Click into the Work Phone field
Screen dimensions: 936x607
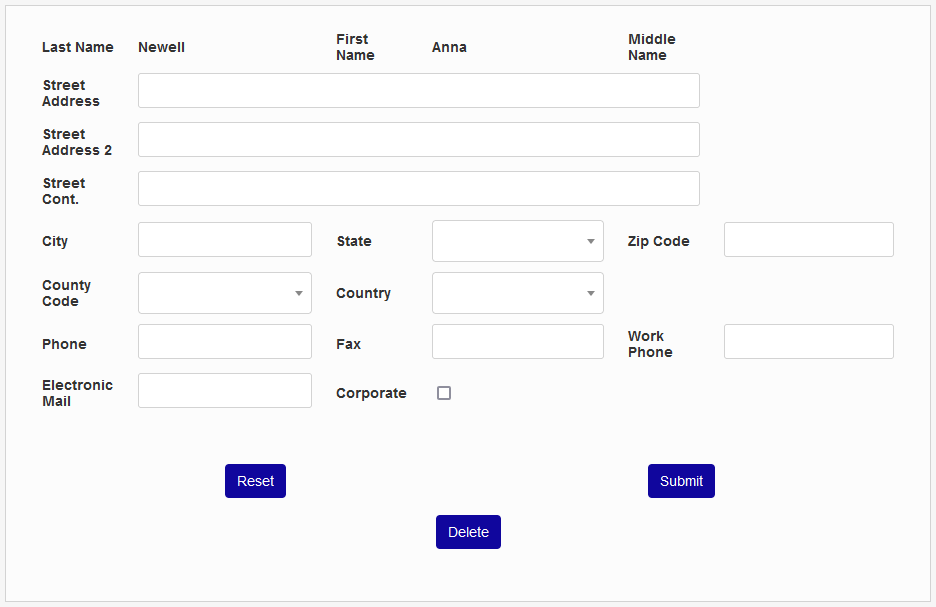pyautogui.click(x=808, y=342)
